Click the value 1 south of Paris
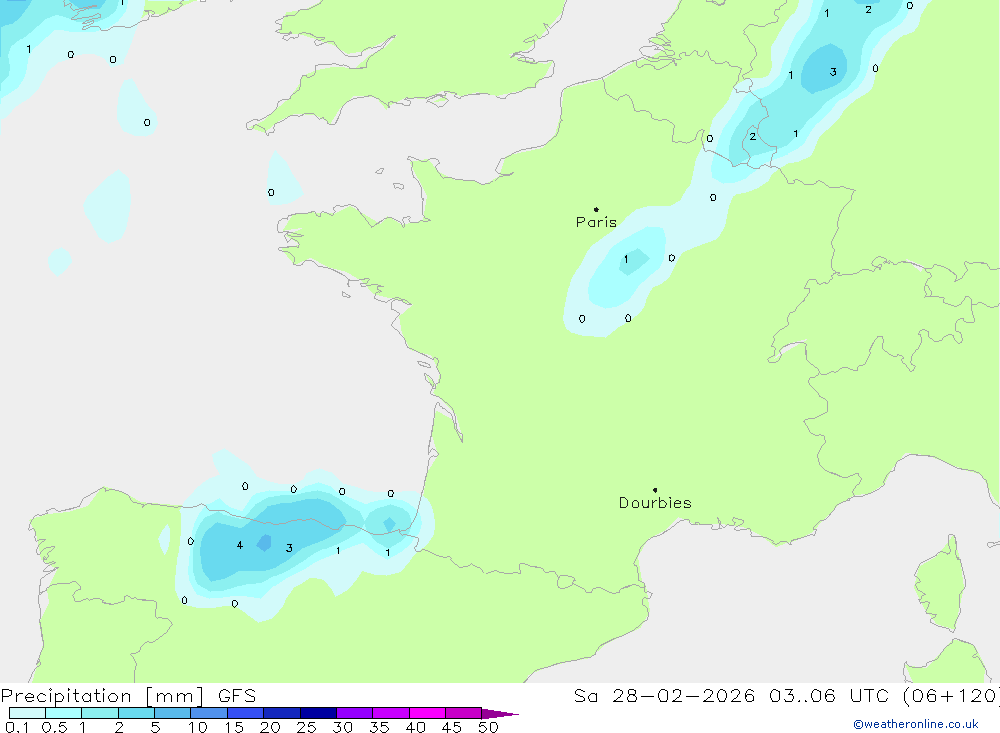This screenshot has height=733, width=1000. pyautogui.click(x=626, y=259)
